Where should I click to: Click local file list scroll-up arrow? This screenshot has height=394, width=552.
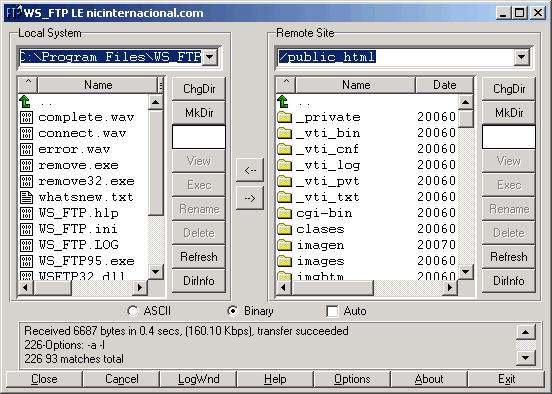(x=155, y=102)
